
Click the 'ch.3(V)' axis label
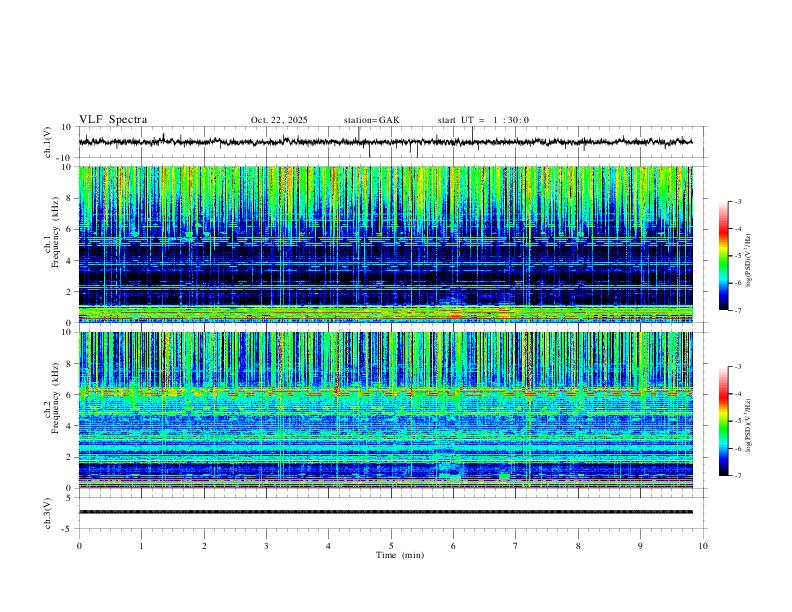pos(48,513)
